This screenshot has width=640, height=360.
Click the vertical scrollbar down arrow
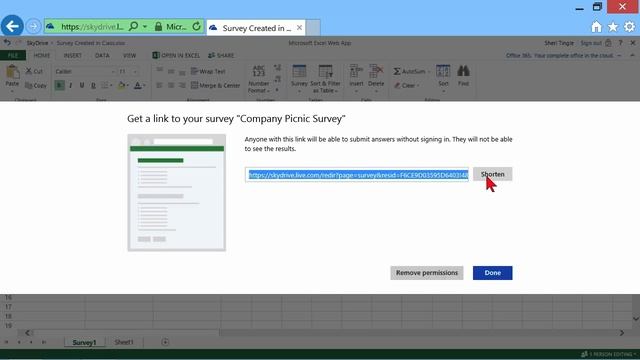(x=636, y=319)
